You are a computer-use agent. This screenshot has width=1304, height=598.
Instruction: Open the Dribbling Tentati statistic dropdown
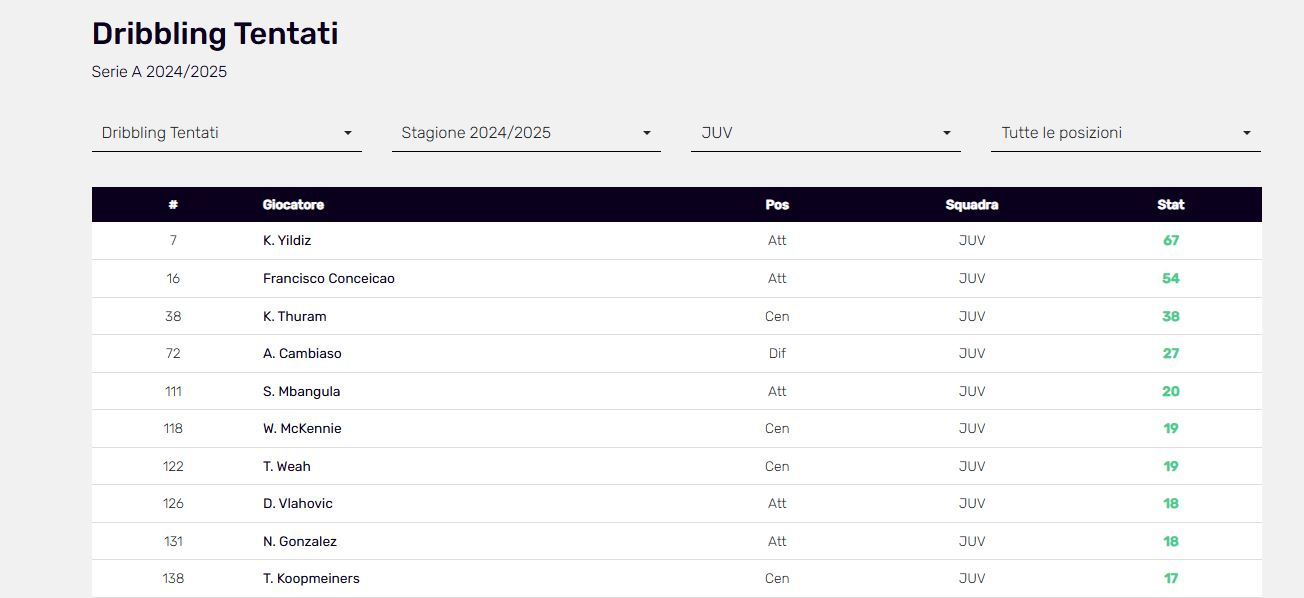point(227,133)
